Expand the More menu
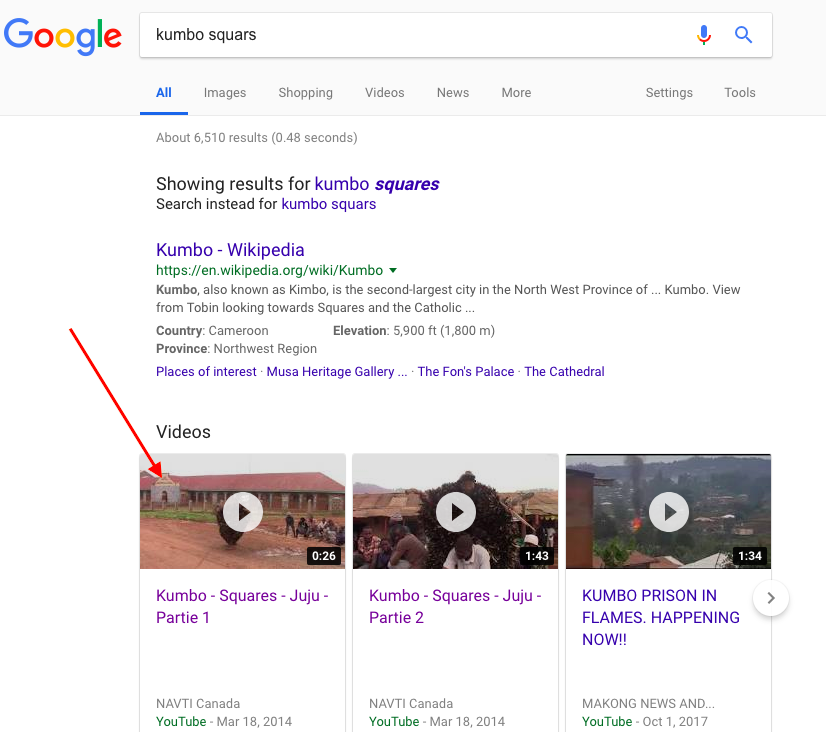Viewport: 826px width, 732px height. click(516, 93)
